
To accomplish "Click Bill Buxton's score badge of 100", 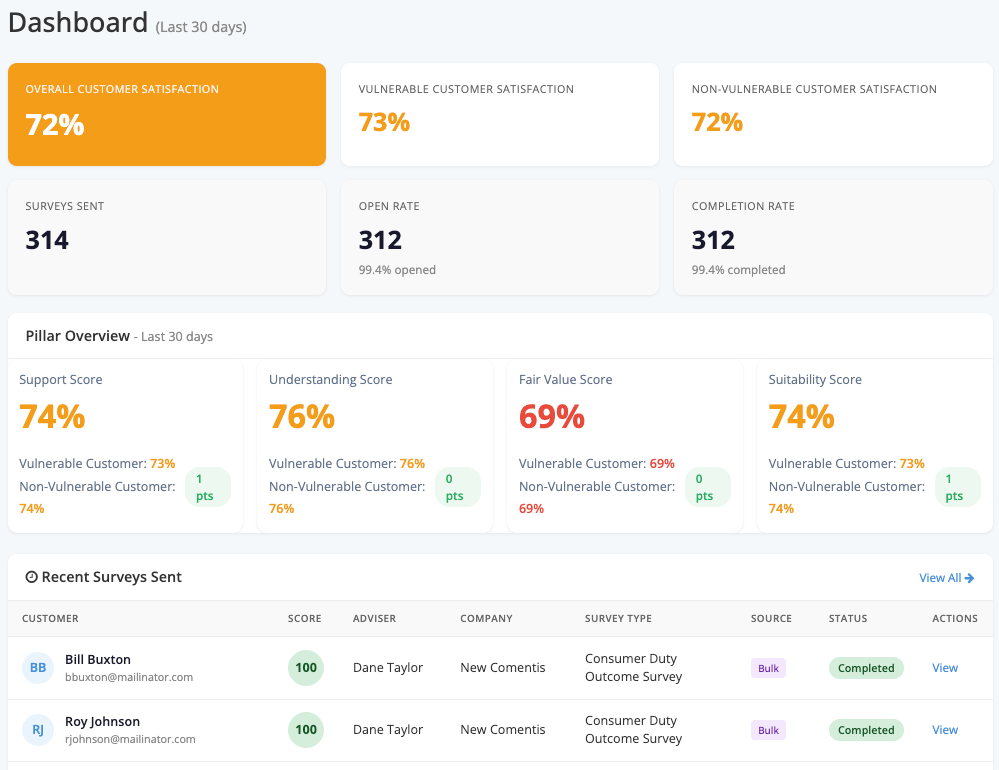I will (306, 668).
